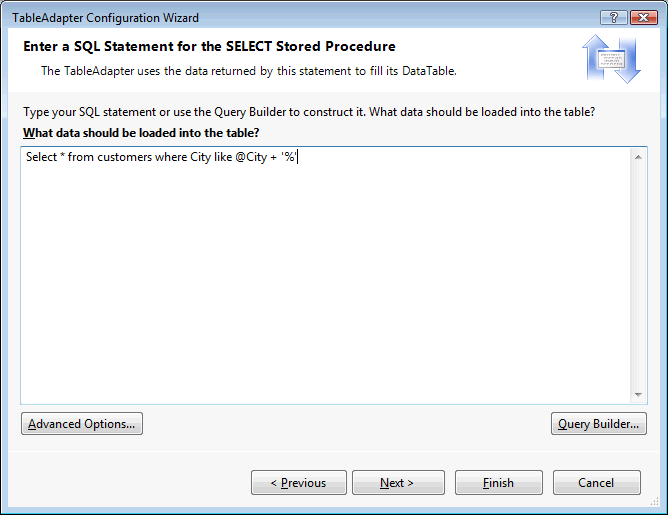This screenshot has width=668, height=515.
Task: Click the SQL box vertical scrollbar track
Action: pyautogui.click(x=637, y=275)
